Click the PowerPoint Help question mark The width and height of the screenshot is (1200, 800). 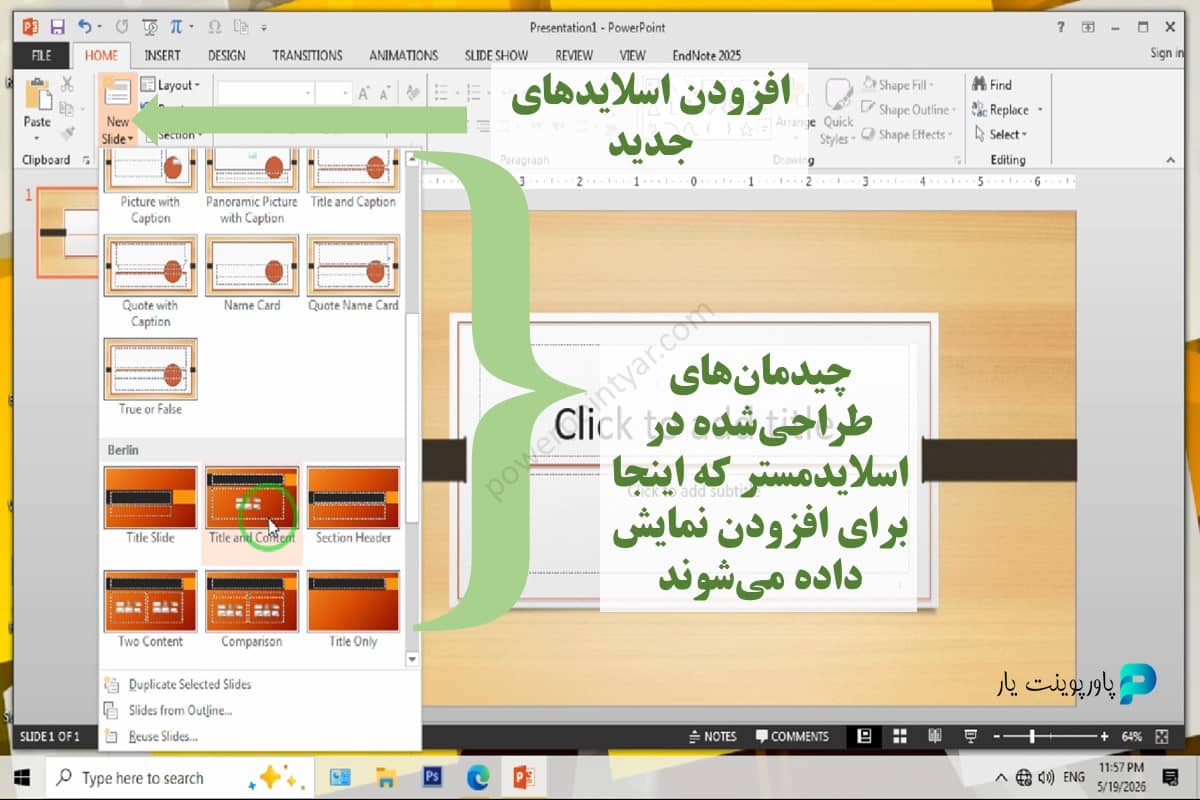pos(1060,27)
